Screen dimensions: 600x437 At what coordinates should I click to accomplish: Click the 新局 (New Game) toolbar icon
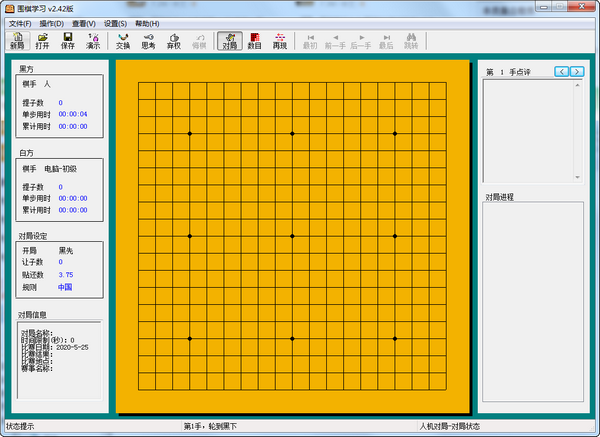(x=17, y=40)
